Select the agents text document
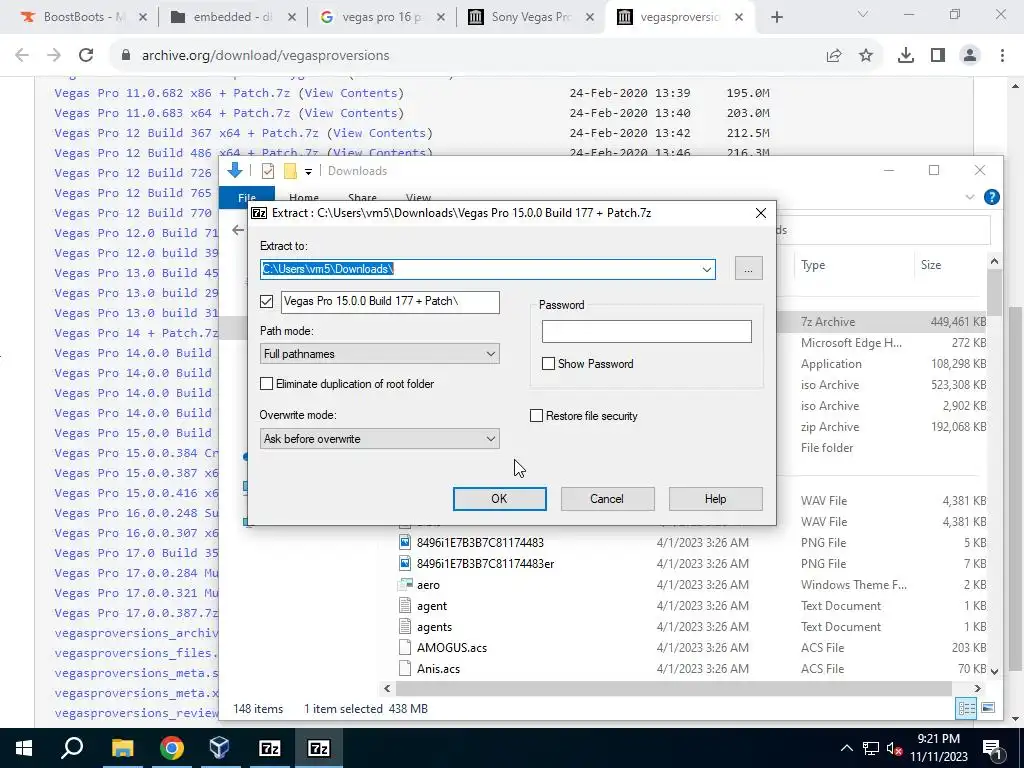The image size is (1024, 768). click(434, 627)
